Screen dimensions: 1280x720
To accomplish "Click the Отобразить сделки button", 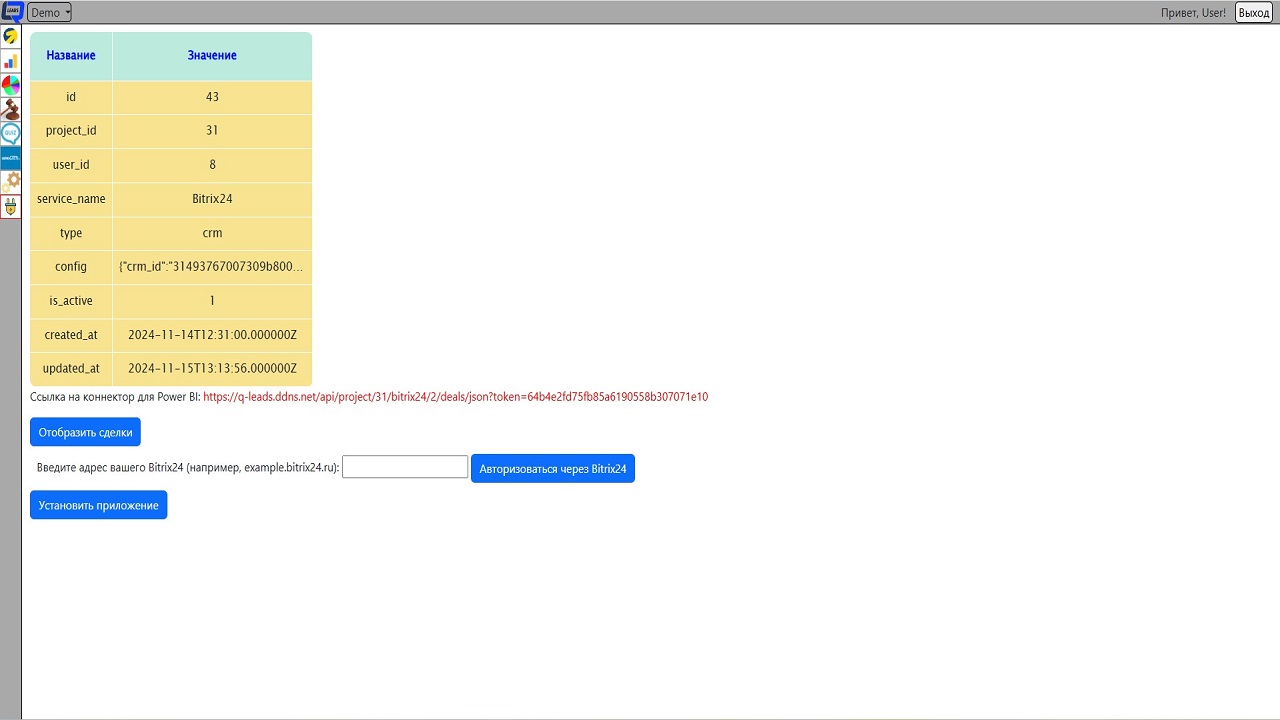I will point(85,432).
